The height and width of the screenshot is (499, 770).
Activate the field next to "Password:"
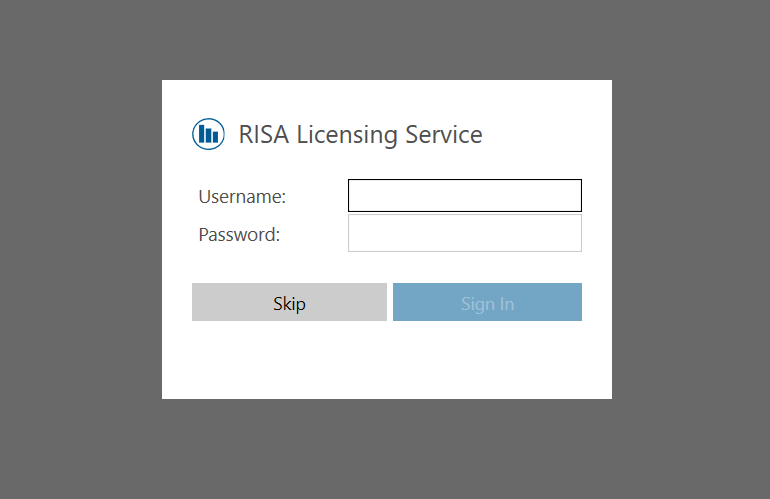point(464,233)
